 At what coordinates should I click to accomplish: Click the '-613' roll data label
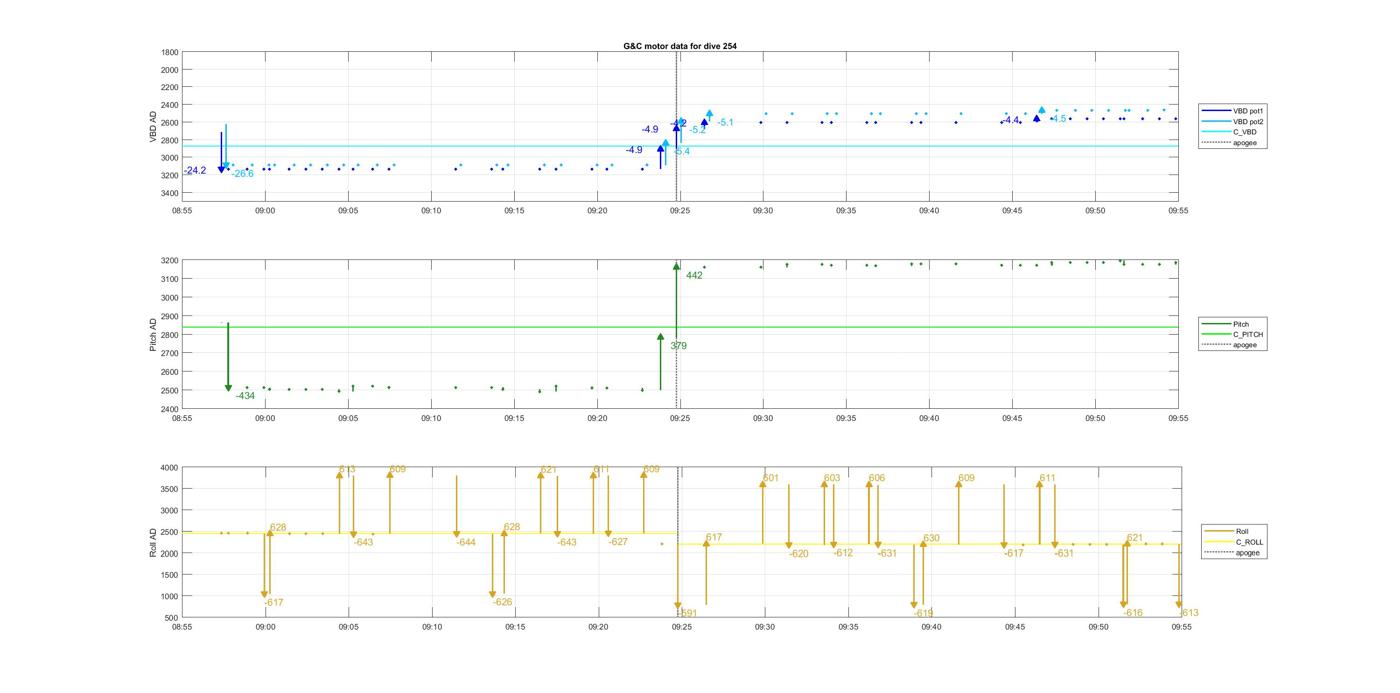click(x=1189, y=614)
